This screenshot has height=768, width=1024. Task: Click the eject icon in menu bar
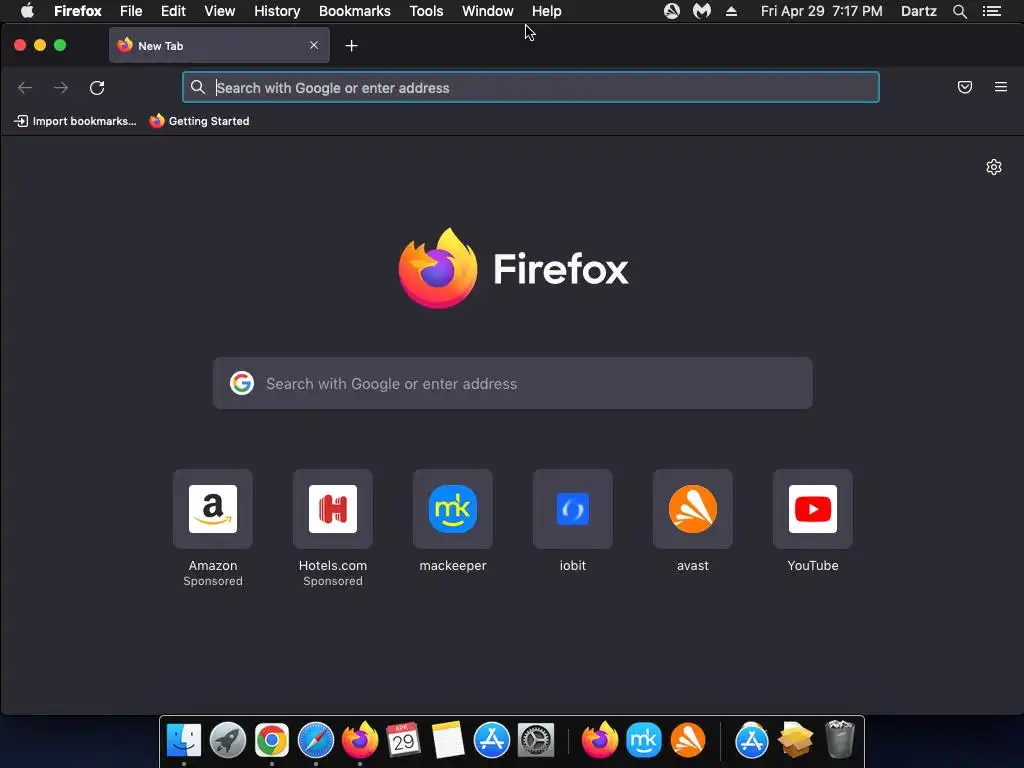click(731, 11)
